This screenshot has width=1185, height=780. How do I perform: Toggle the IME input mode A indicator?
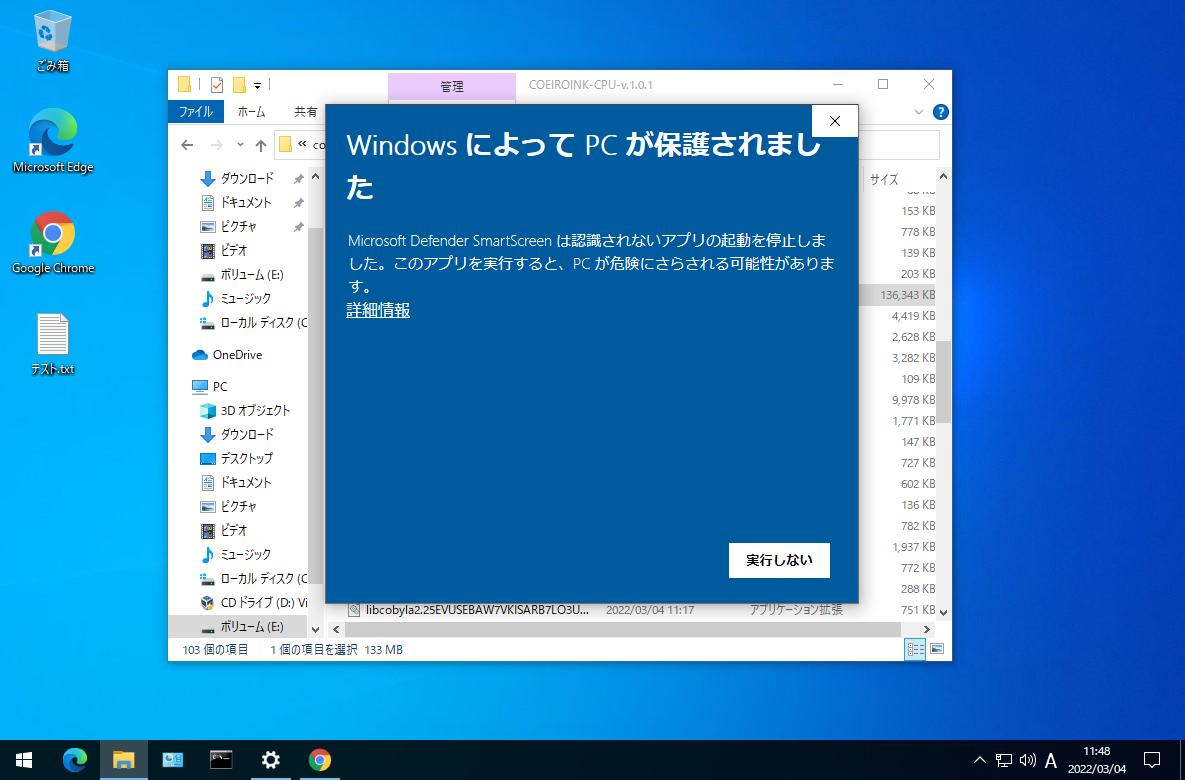(x=1050, y=760)
